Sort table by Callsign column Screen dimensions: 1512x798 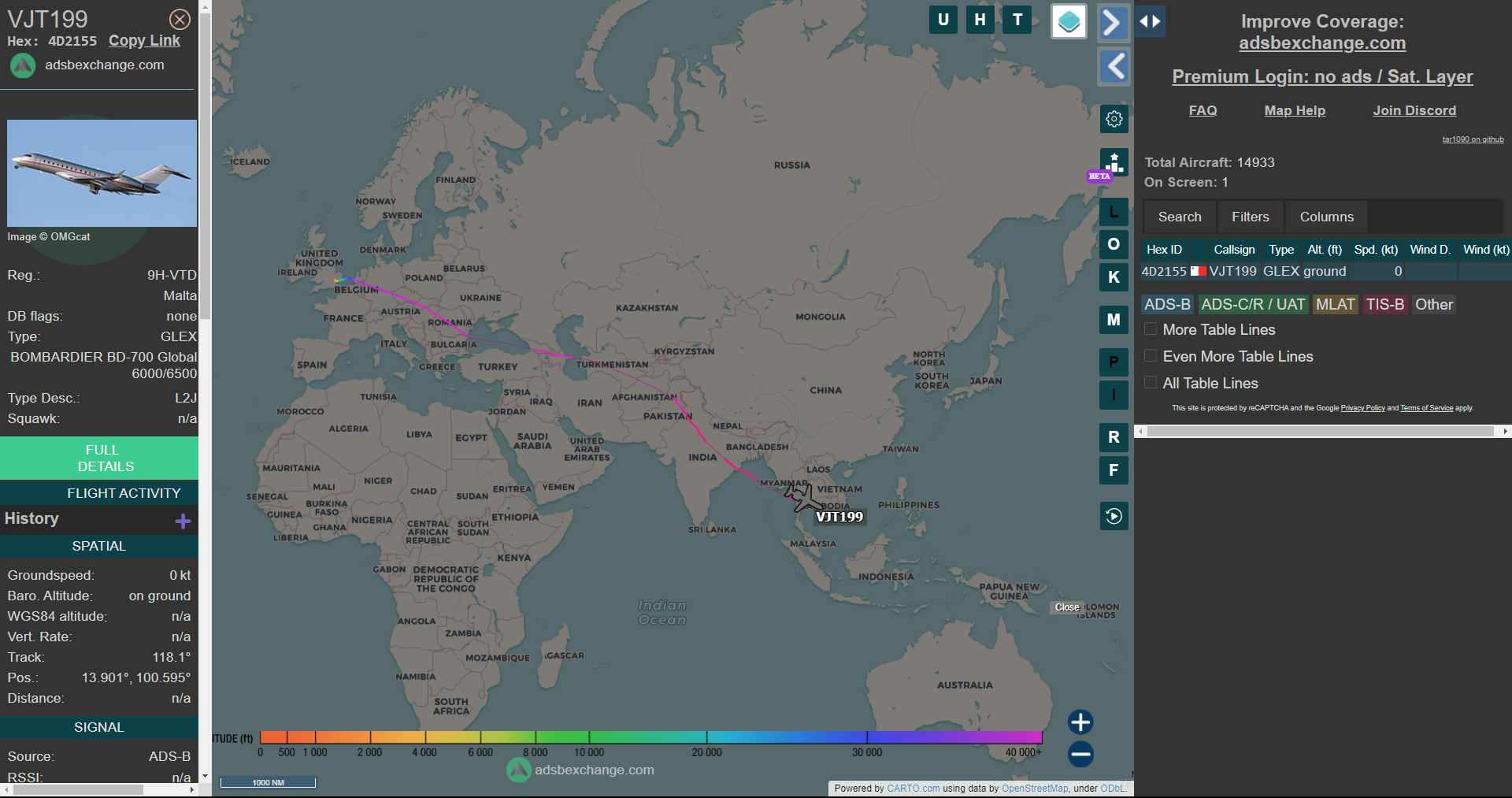coord(1234,250)
